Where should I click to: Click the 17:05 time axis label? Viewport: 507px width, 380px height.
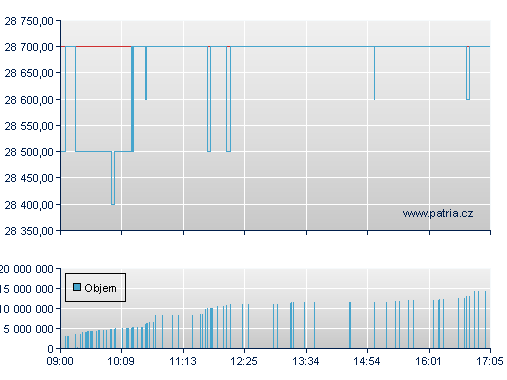point(490,361)
